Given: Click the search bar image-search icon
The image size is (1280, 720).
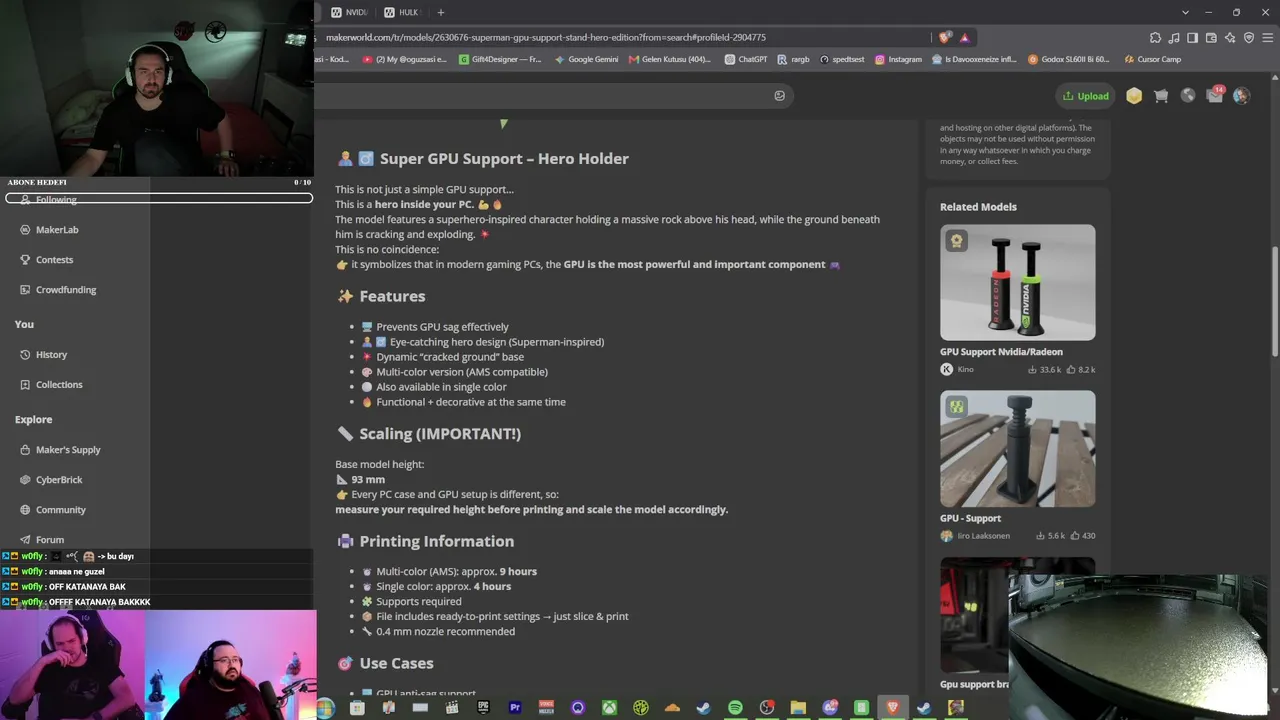Looking at the screenshot, I should tap(780, 96).
